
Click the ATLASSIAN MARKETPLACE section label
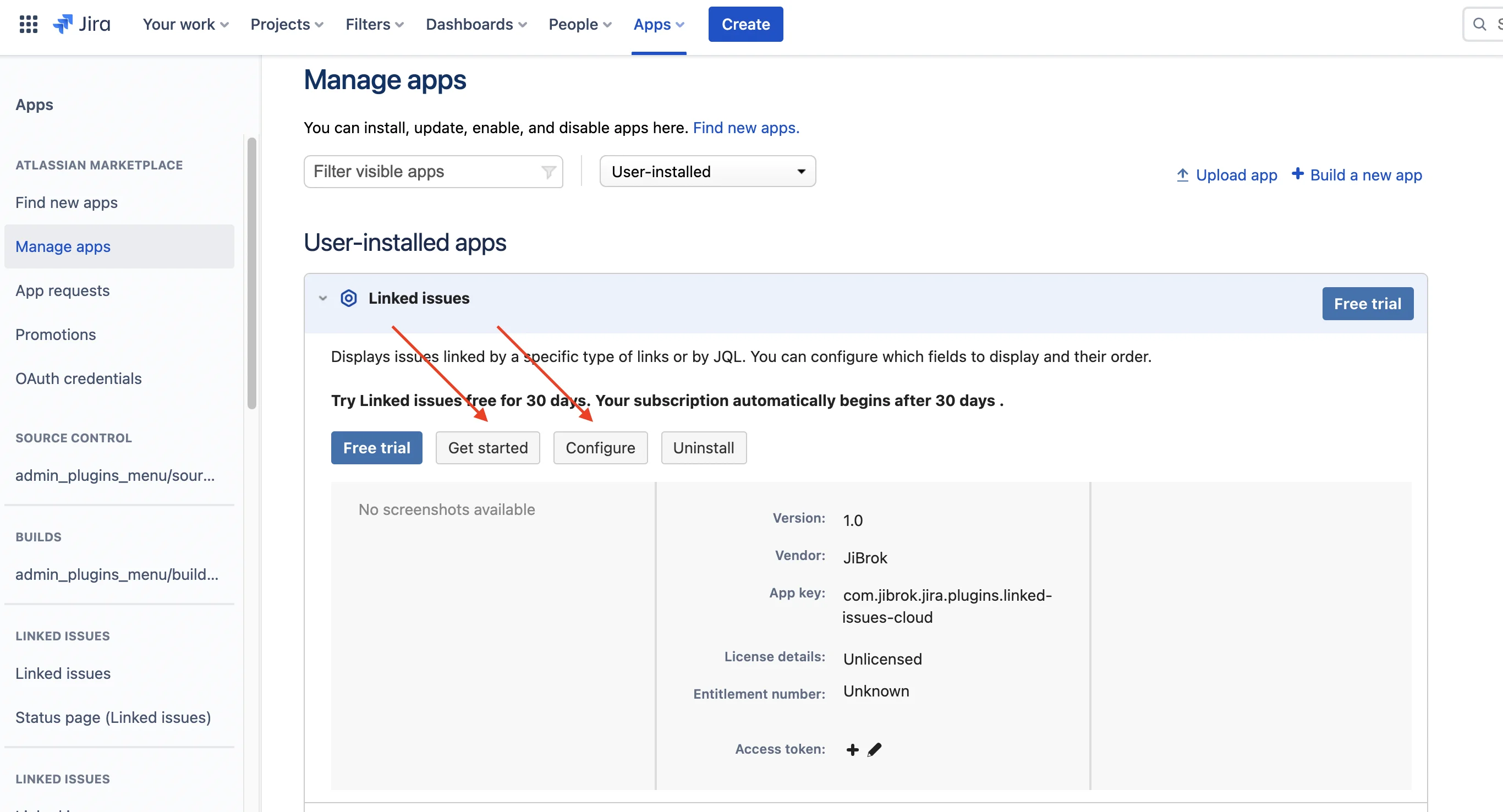point(99,165)
